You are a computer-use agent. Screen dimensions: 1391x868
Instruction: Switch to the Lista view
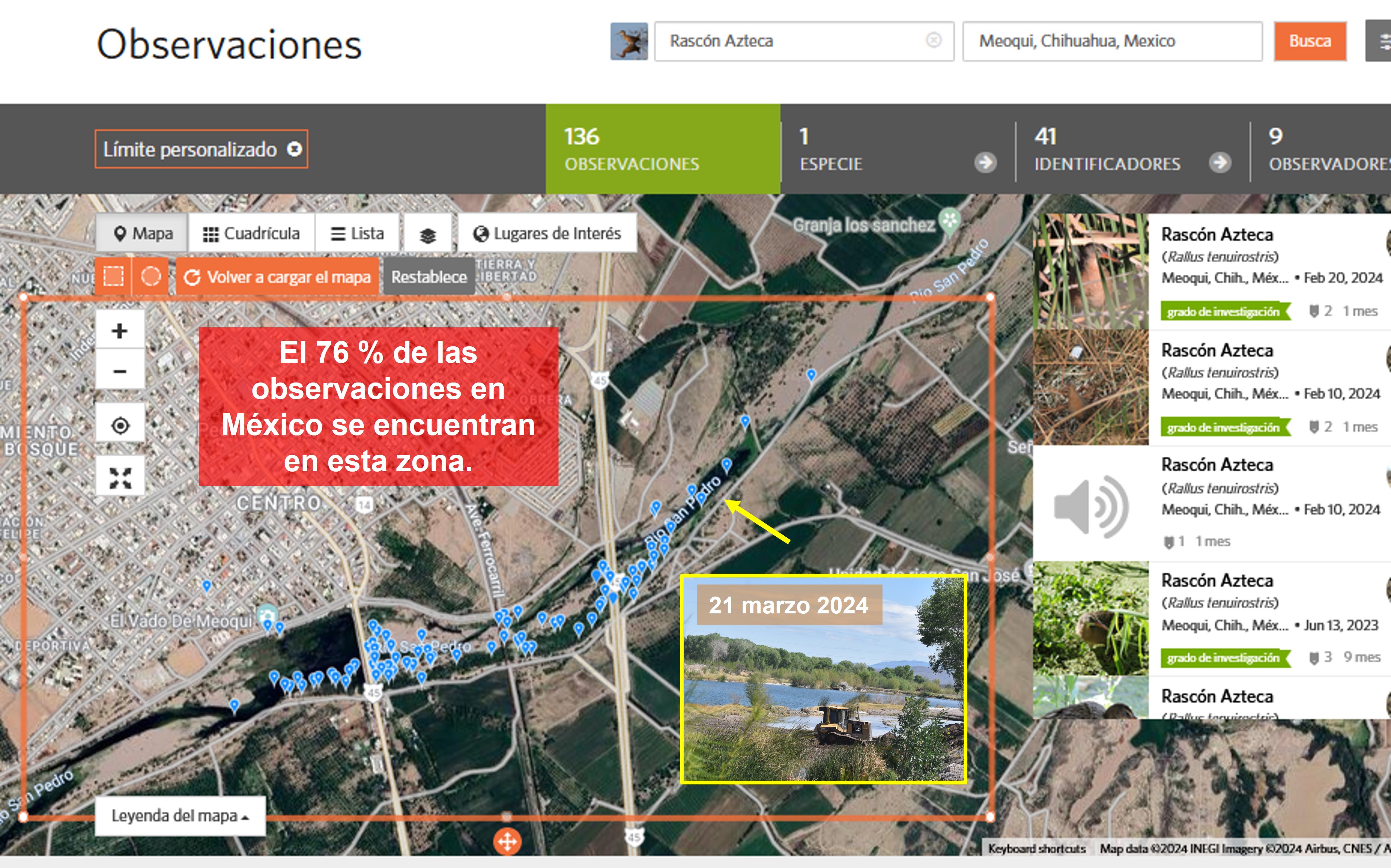357,234
